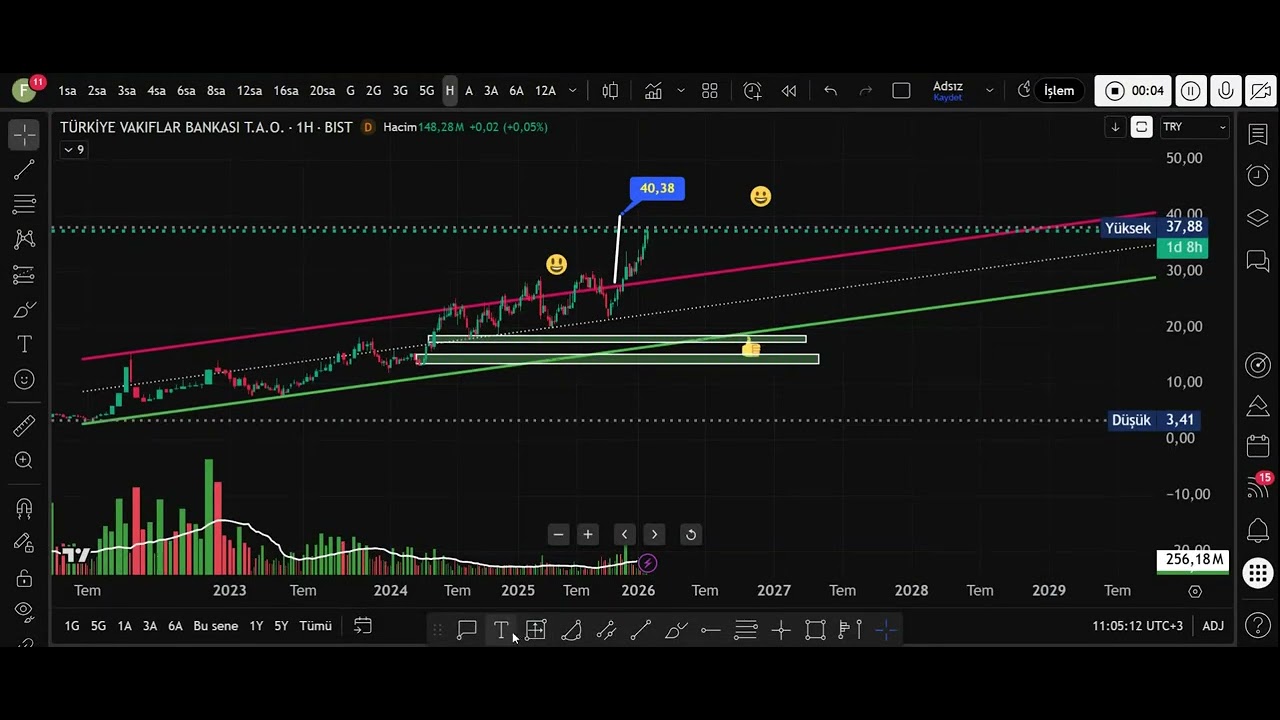Toggle the auto-fit data to screen button
The width and height of the screenshot is (1280, 720).
(1141, 127)
